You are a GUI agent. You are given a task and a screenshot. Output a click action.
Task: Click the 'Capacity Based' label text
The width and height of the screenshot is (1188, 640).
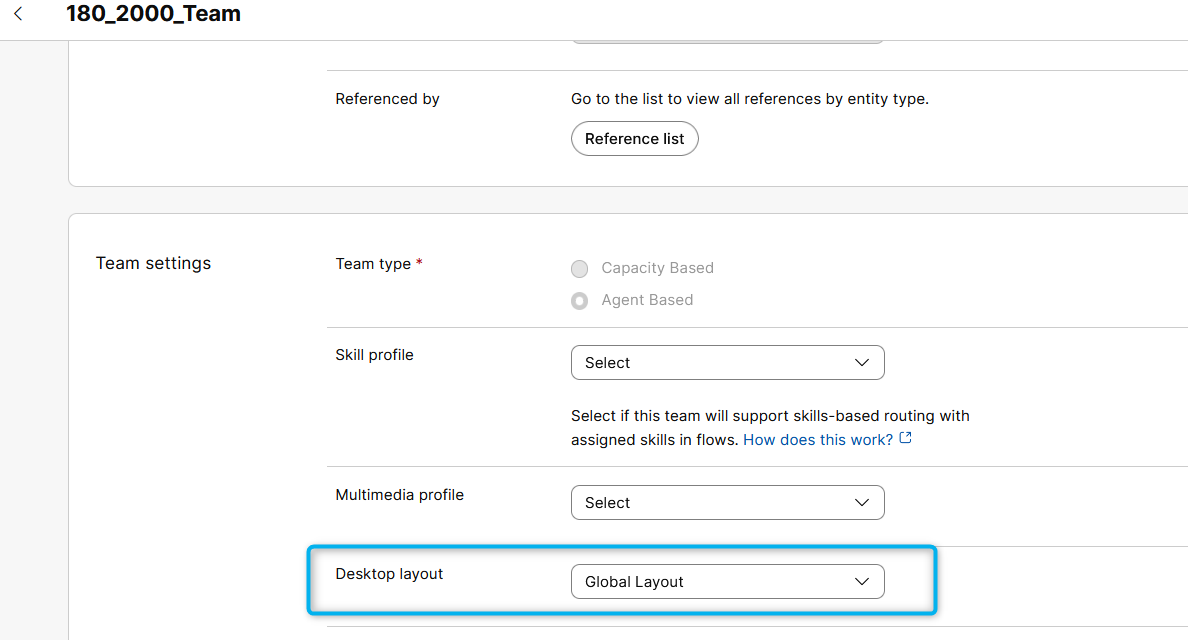(657, 268)
